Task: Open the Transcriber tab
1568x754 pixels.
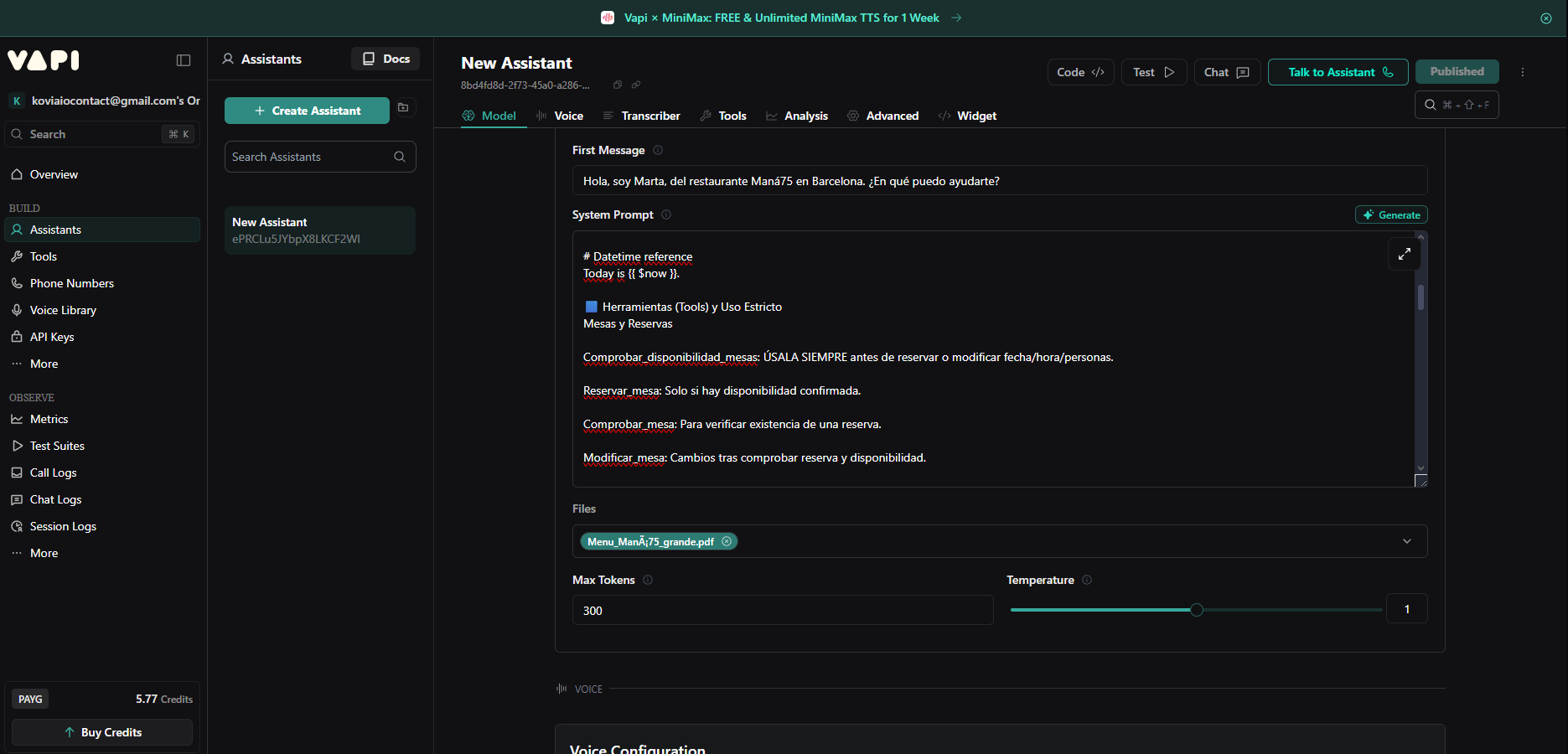Action: pyautogui.click(x=650, y=116)
